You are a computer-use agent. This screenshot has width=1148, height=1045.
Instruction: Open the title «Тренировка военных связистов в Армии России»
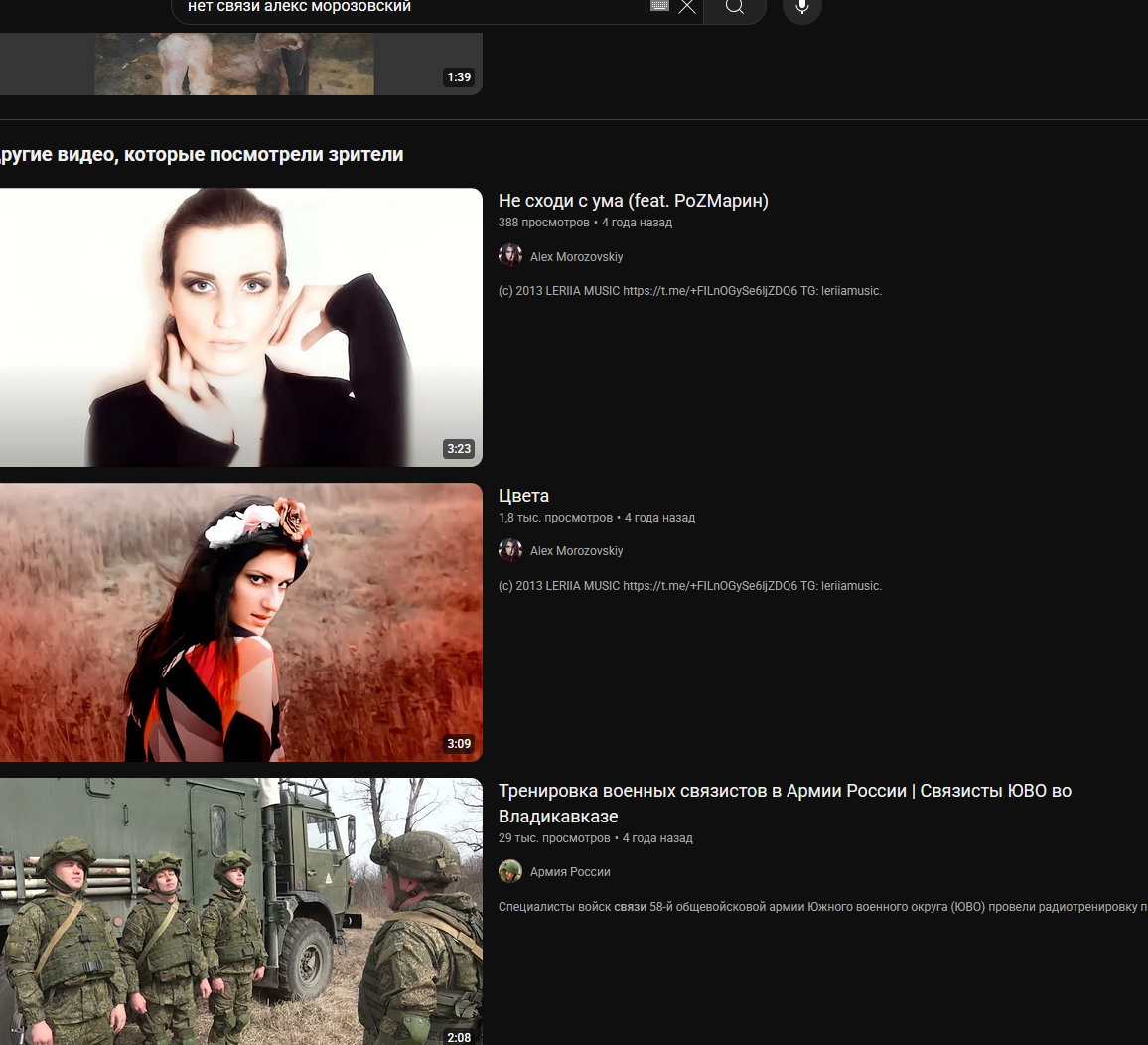click(x=785, y=804)
